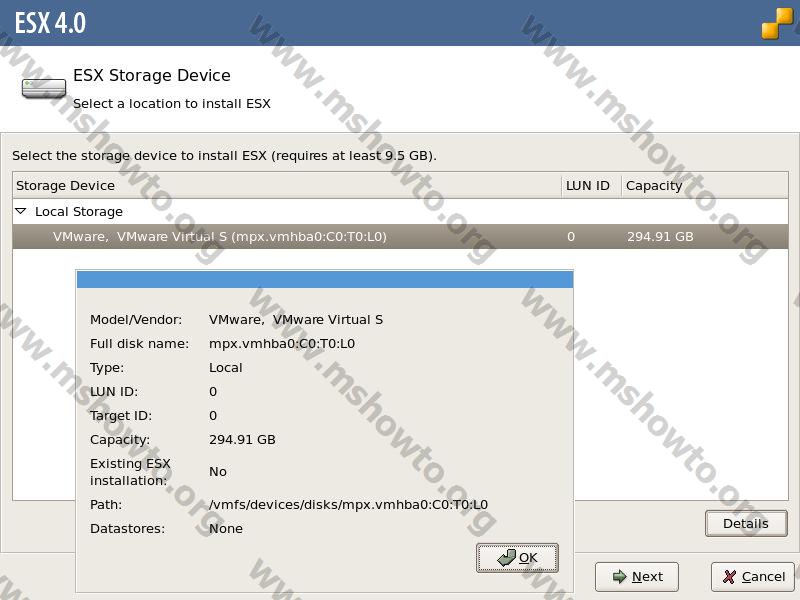
Task: Click the 'Select a location to install ESX' subtitle
Action: tap(172, 104)
